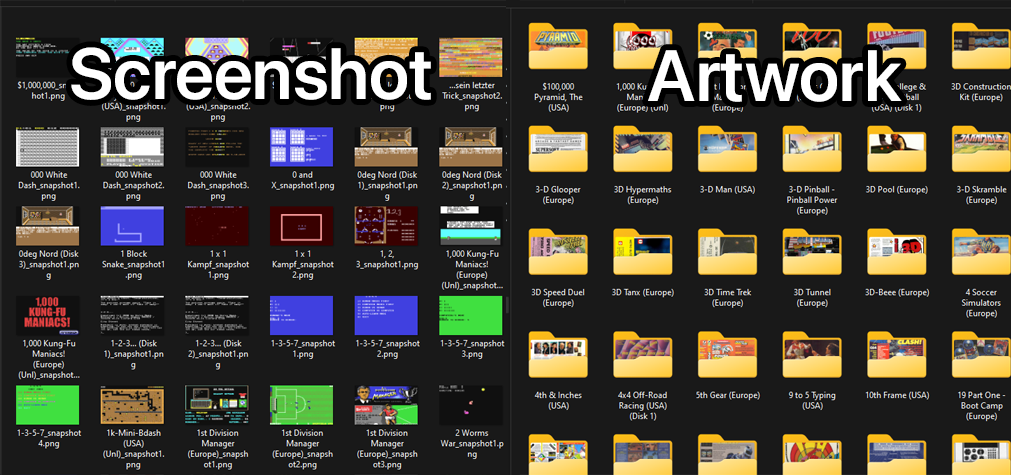
Task: Open the 3D Time Trek (Europe) folder
Action: click(x=727, y=251)
